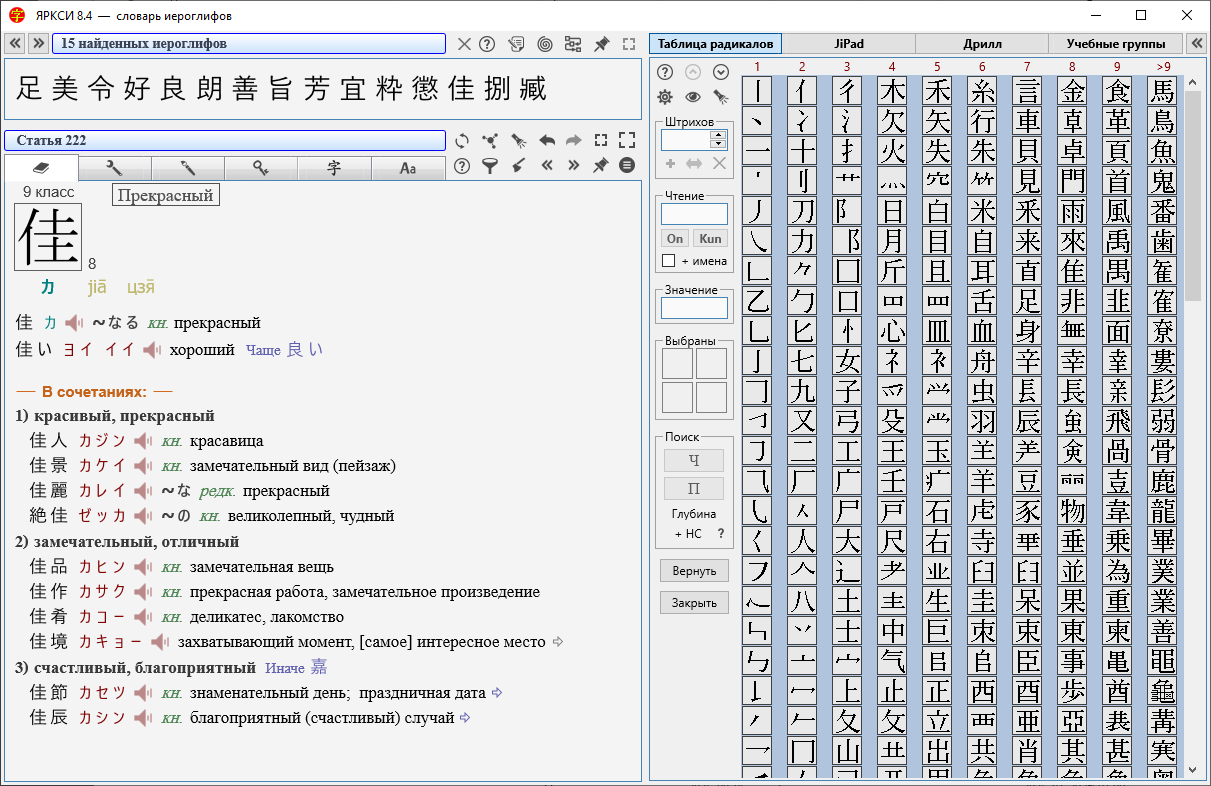Click the Закрыть button

[694, 603]
